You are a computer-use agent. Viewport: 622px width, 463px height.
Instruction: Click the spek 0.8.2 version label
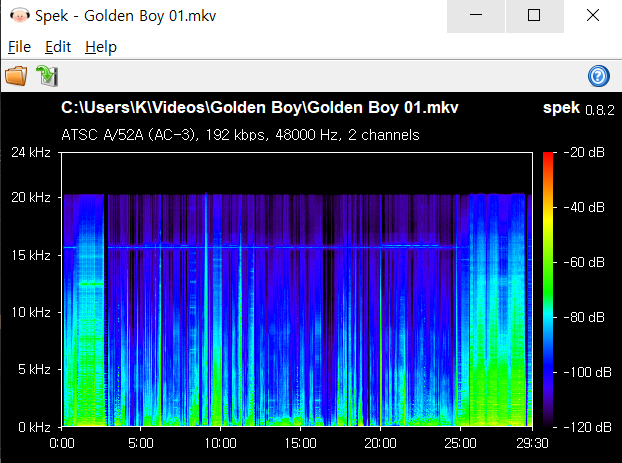(x=578, y=108)
